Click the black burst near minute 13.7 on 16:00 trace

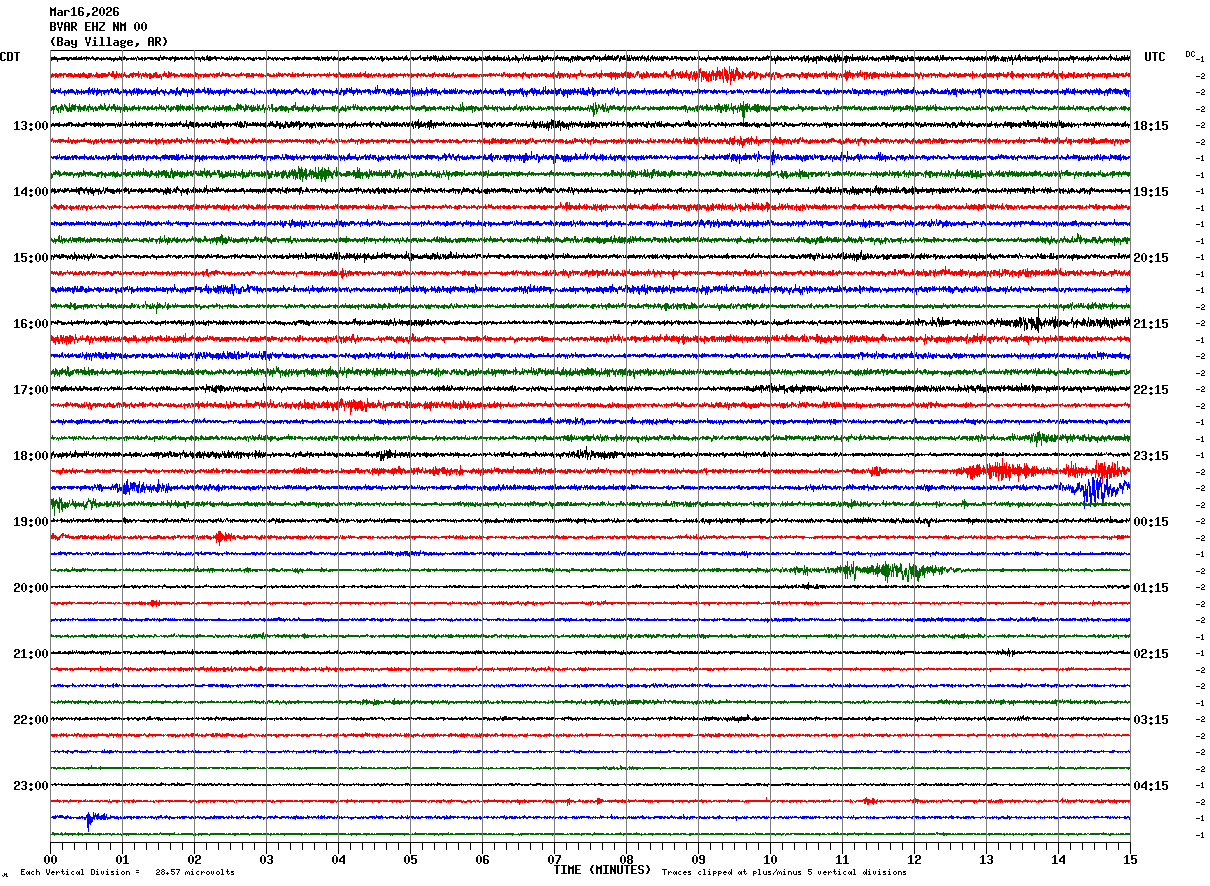1037,322
